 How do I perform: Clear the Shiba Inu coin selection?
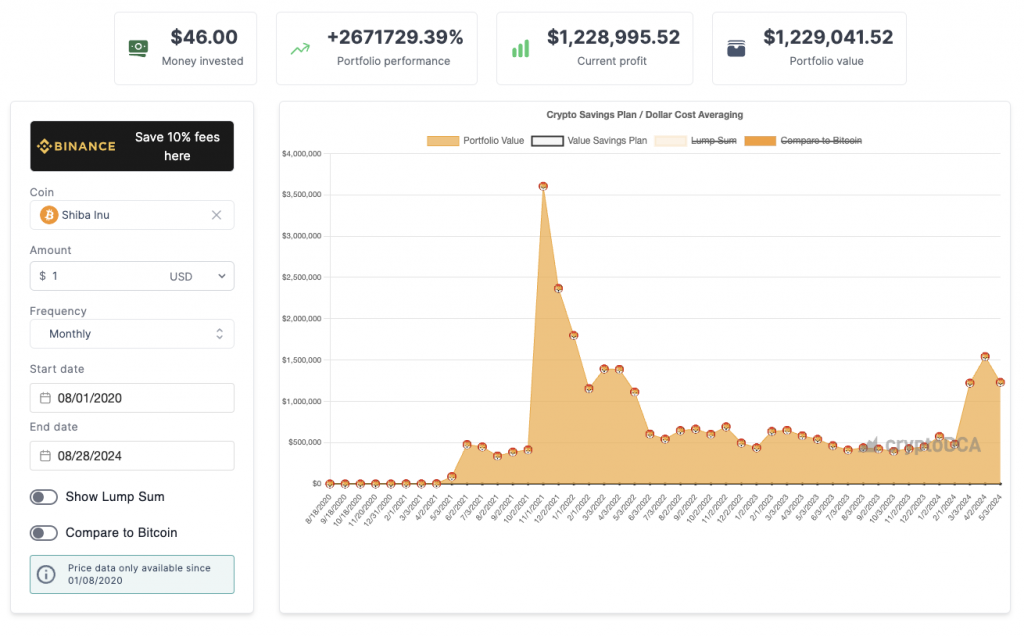click(x=217, y=215)
